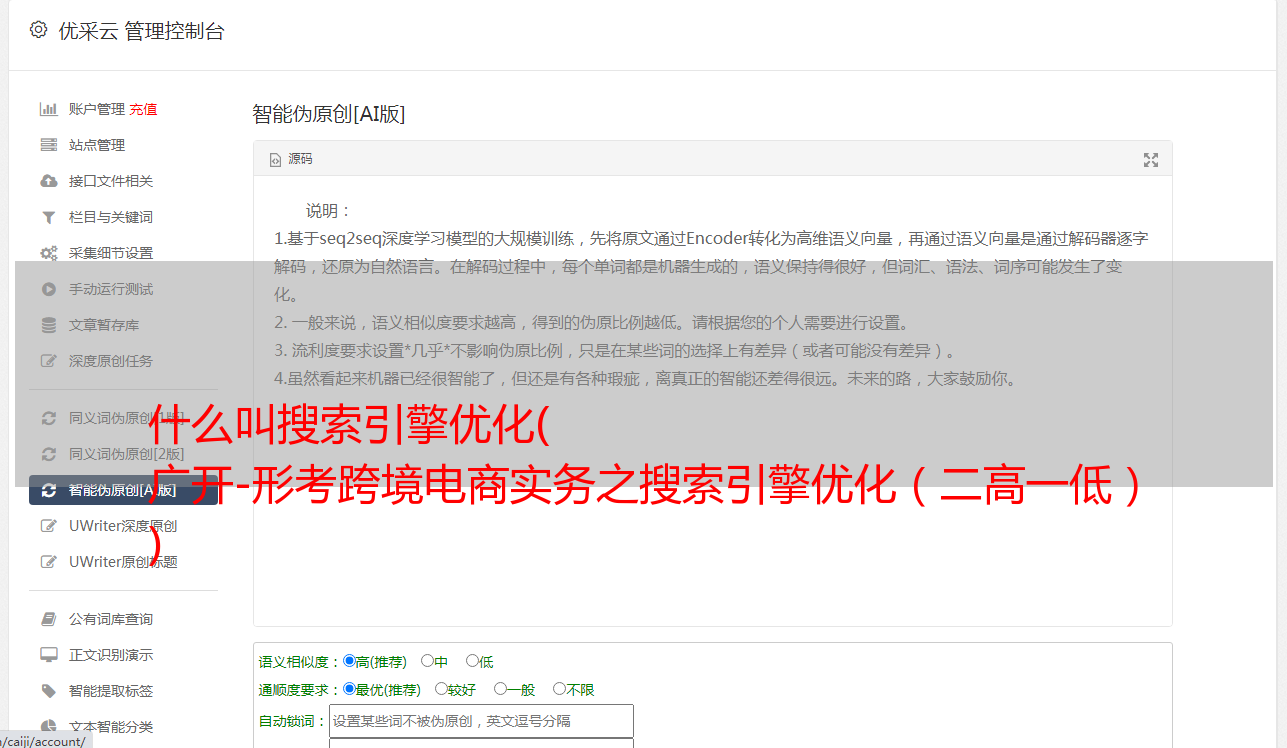The image size is (1287, 748).
Task: Choose 不限 for 通顺度要求
Action: pyautogui.click(x=559, y=689)
